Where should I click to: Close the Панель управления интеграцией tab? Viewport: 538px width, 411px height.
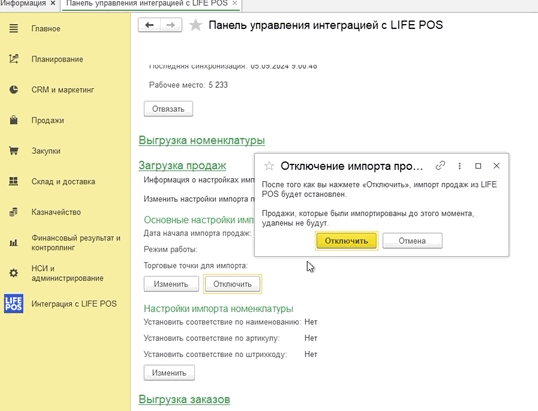235,3
